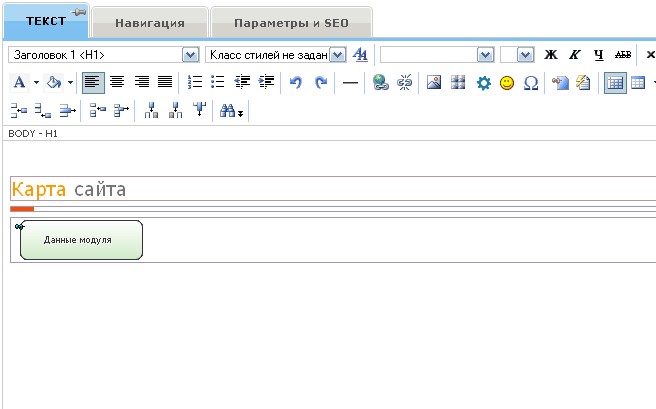Toggle bold formatting (Ж)
This screenshot has height=409, width=656.
click(x=550, y=55)
